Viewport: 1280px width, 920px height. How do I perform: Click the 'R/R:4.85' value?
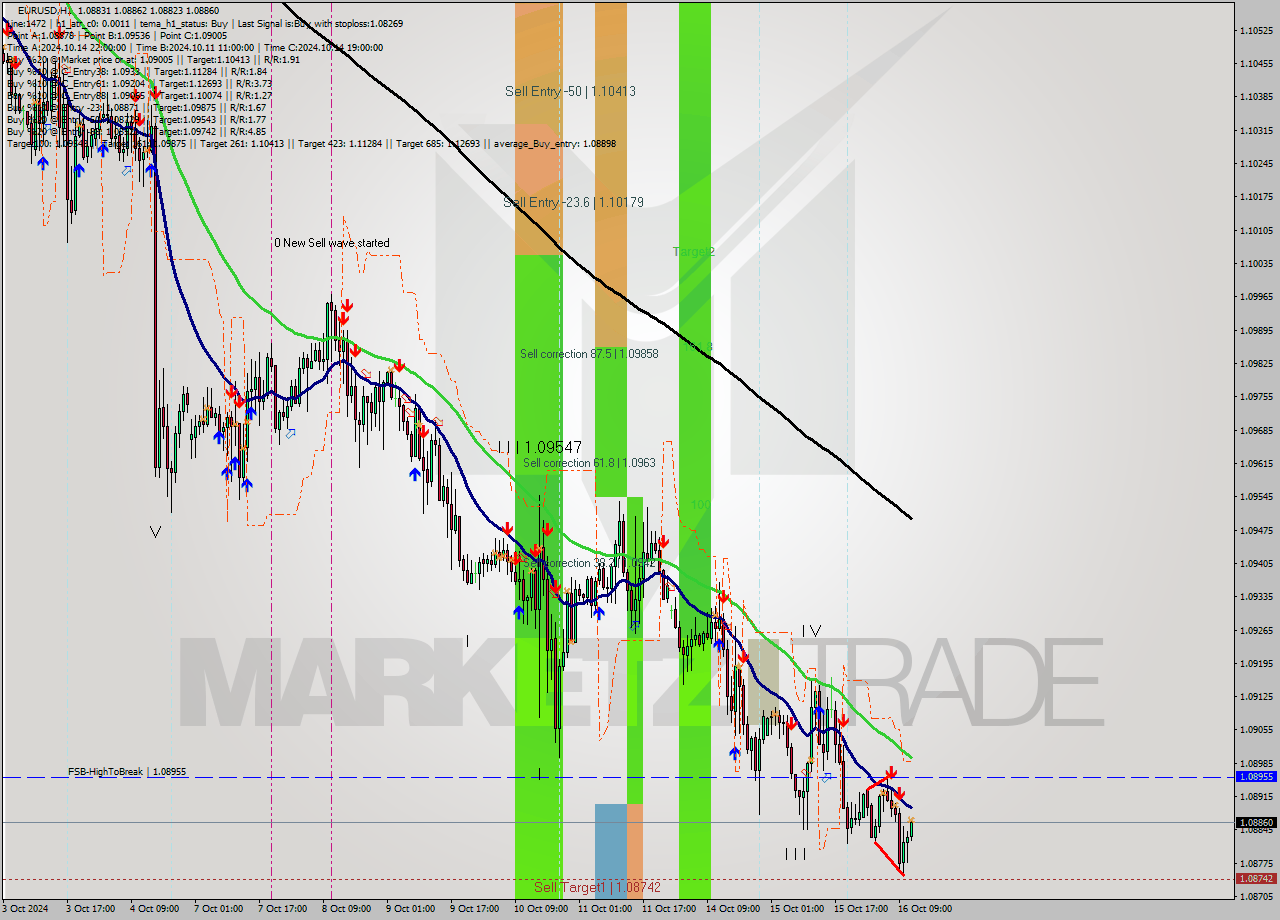pyautogui.click(x=248, y=132)
